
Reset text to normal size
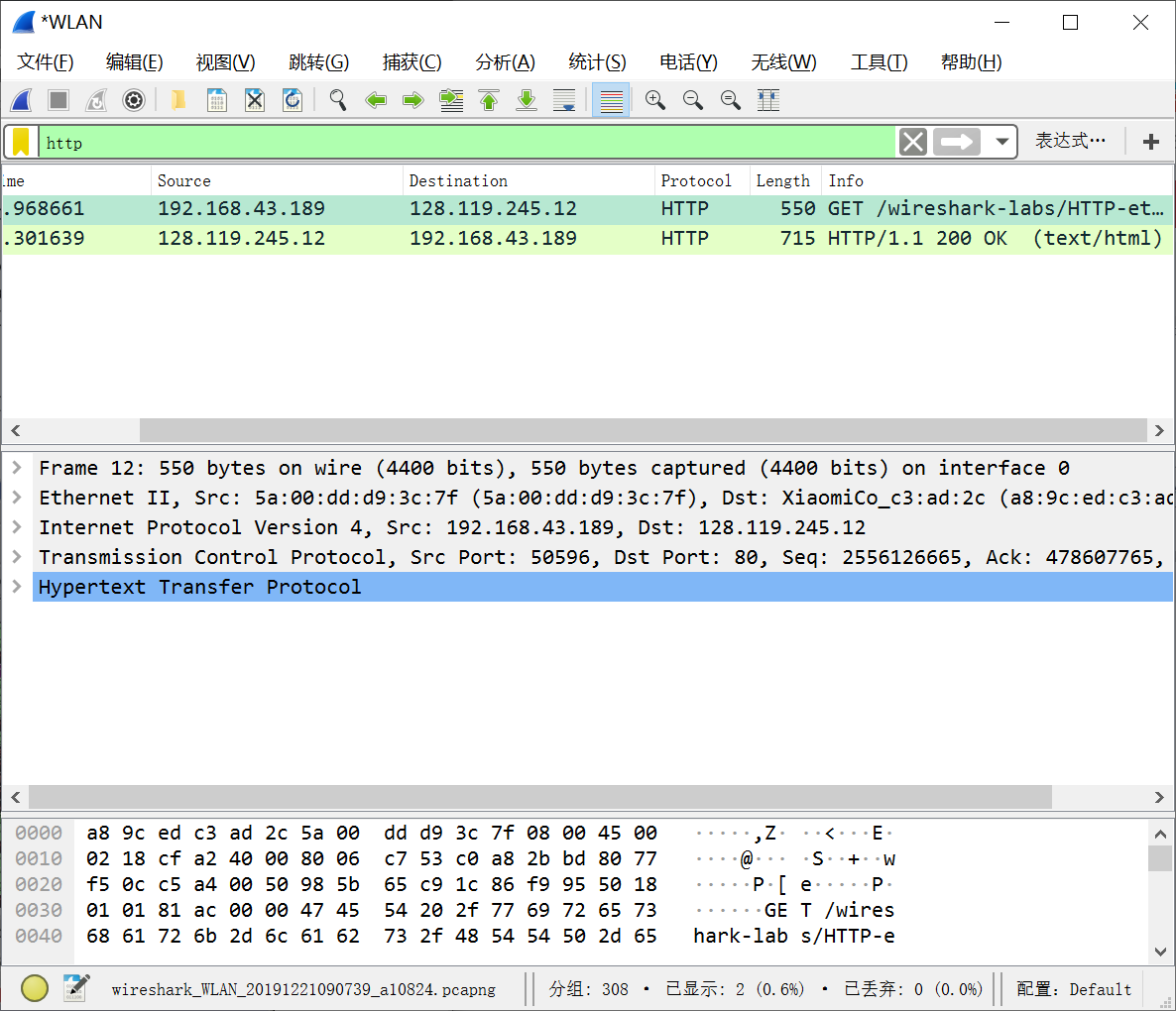731,100
